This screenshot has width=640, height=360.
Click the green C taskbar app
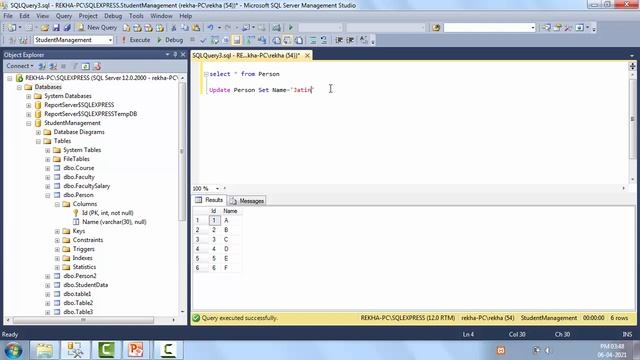(x=106, y=350)
